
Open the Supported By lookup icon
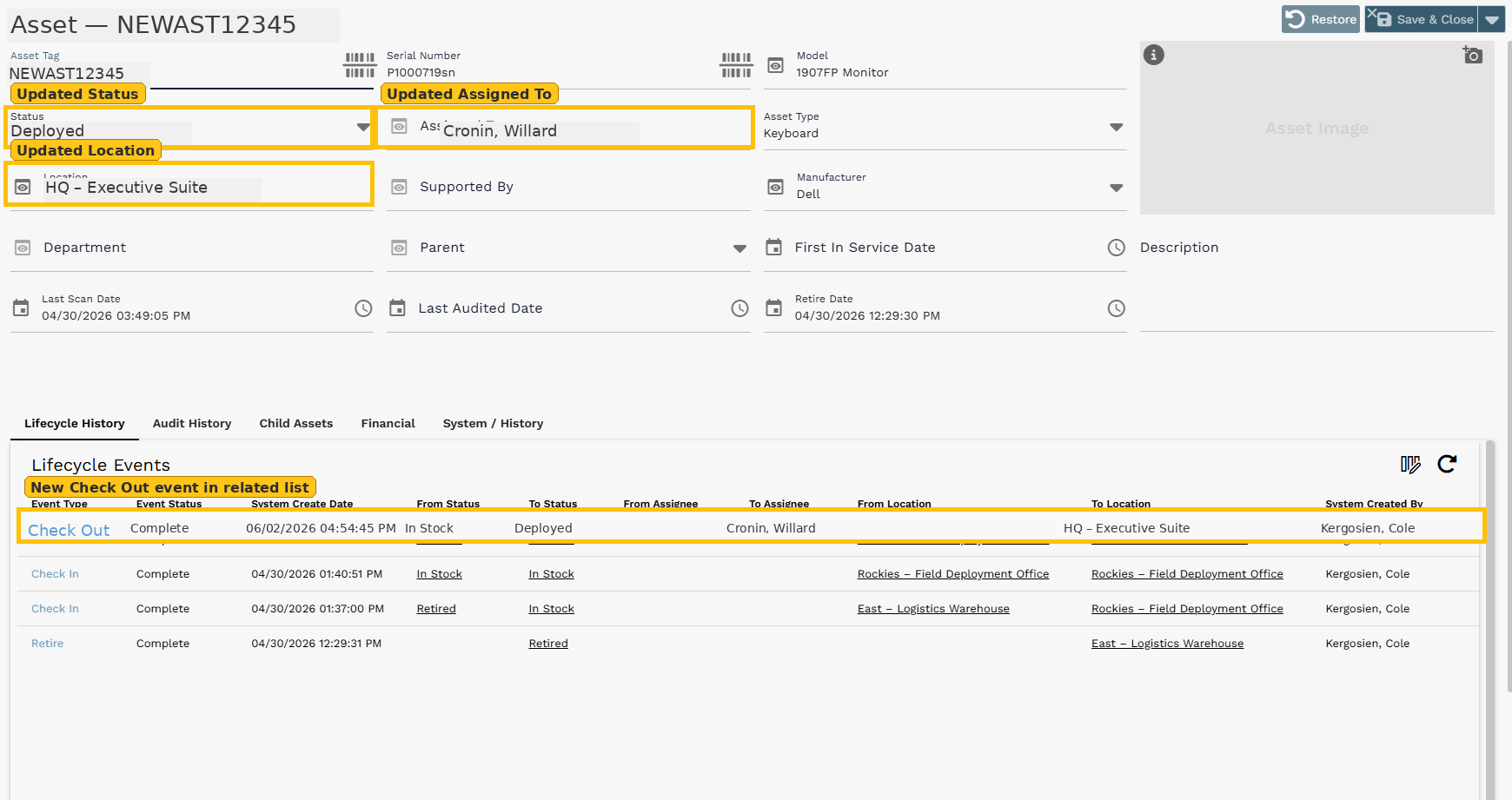[x=399, y=187]
